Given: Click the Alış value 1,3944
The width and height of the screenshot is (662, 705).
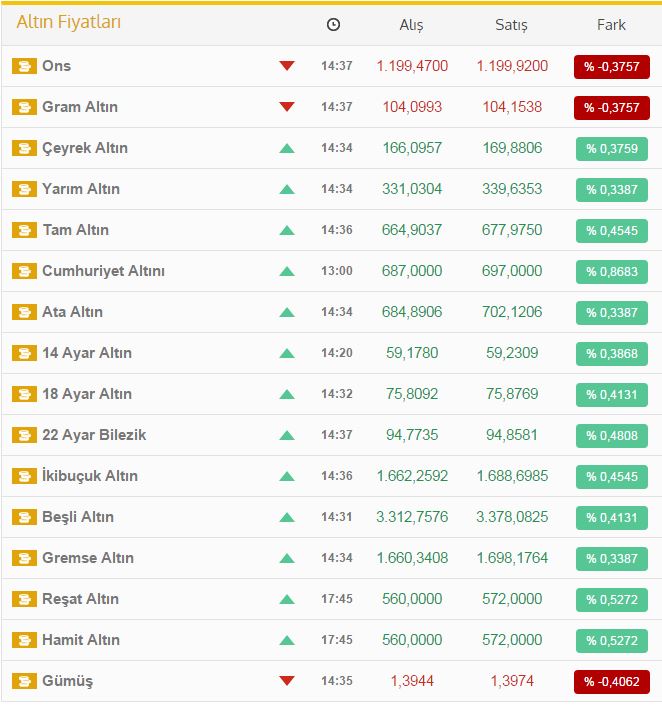Looking at the screenshot, I should tap(412, 681).
